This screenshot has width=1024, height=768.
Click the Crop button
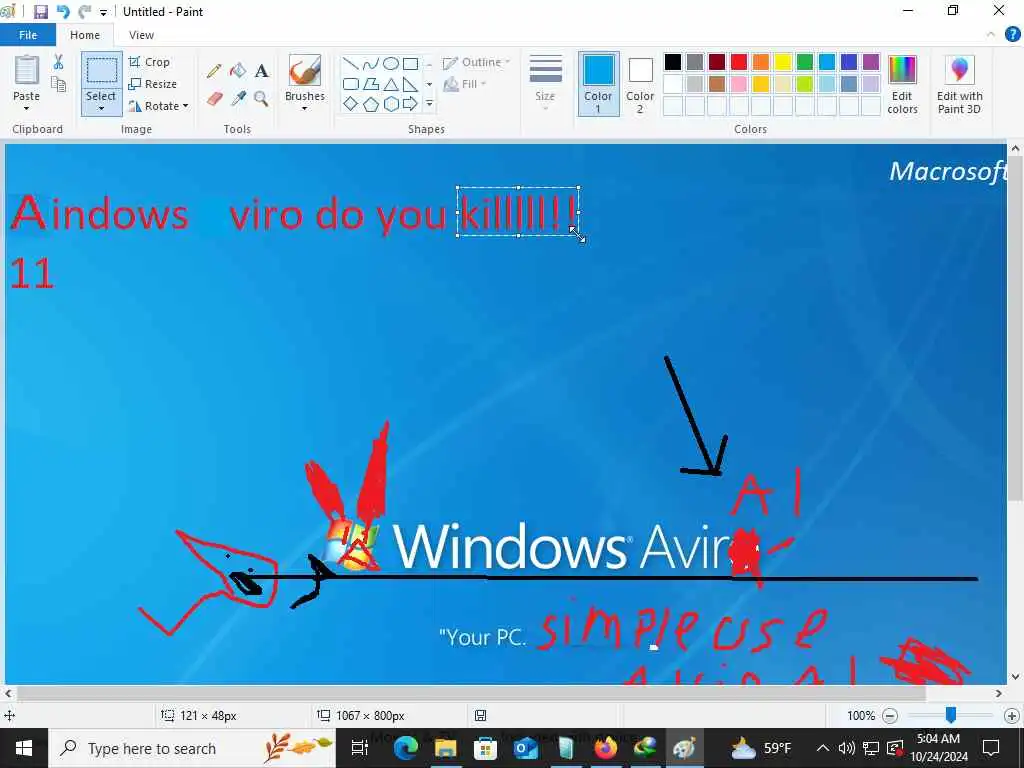[x=150, y=62]
